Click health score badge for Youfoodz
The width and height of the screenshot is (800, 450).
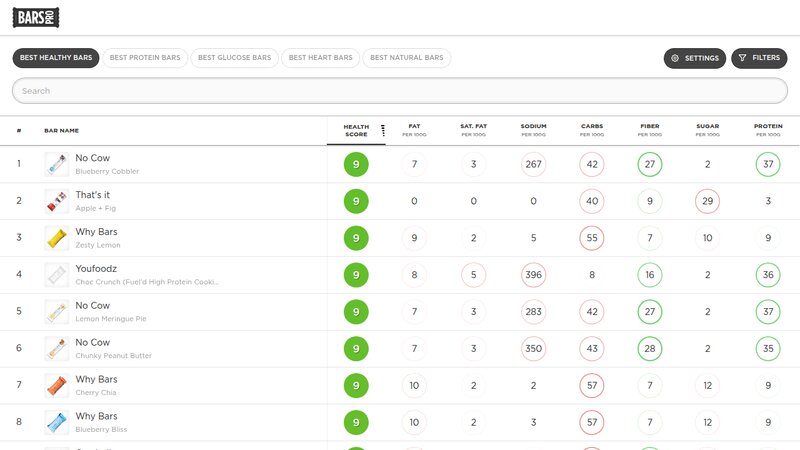click(x=356, y=275)
